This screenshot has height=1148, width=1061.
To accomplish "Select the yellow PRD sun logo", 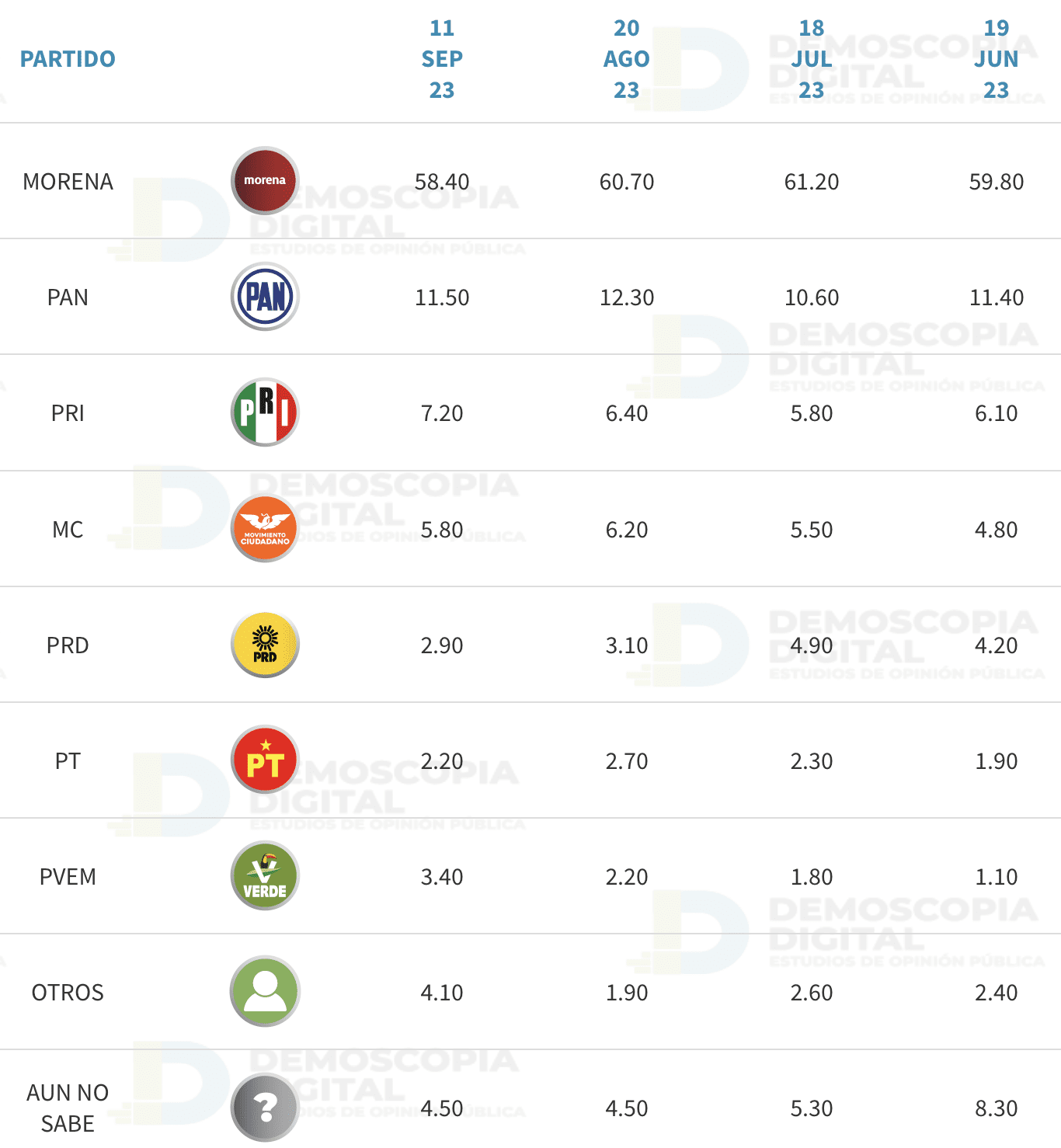I will click(x=265, y=644).
